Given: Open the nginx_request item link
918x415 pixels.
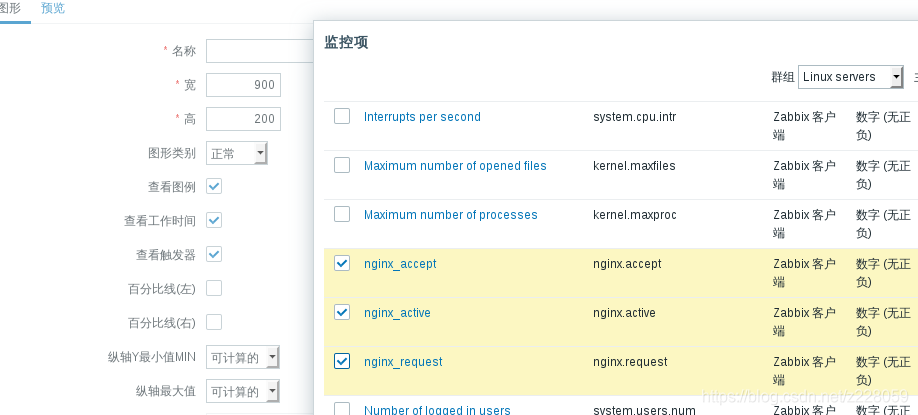Looking at the screenshot, I should coord(403,362).
